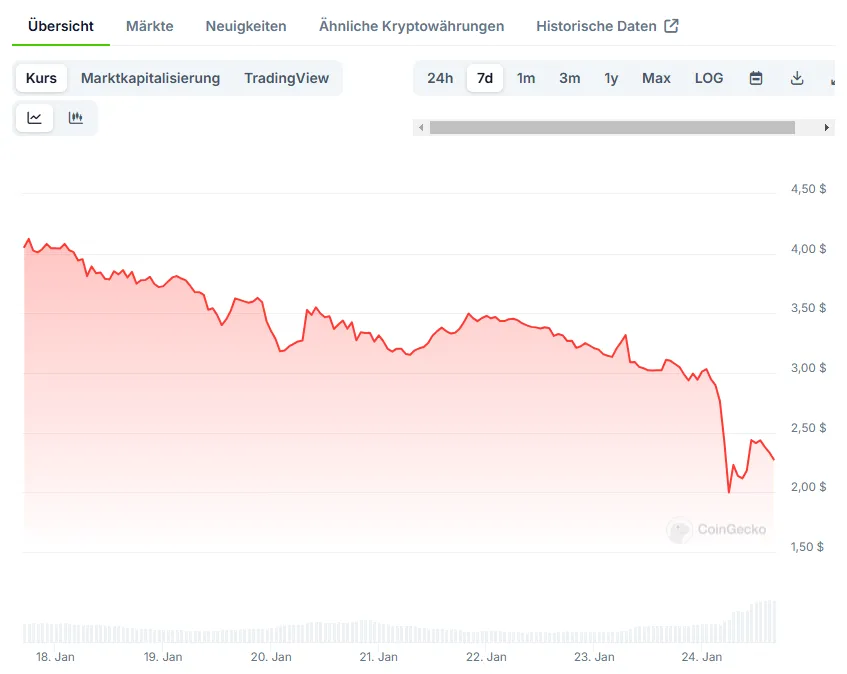Go to Ähnliche Kryptowährungen tab
The width and height of the screenshot is (847, 674).
(411, 26)
